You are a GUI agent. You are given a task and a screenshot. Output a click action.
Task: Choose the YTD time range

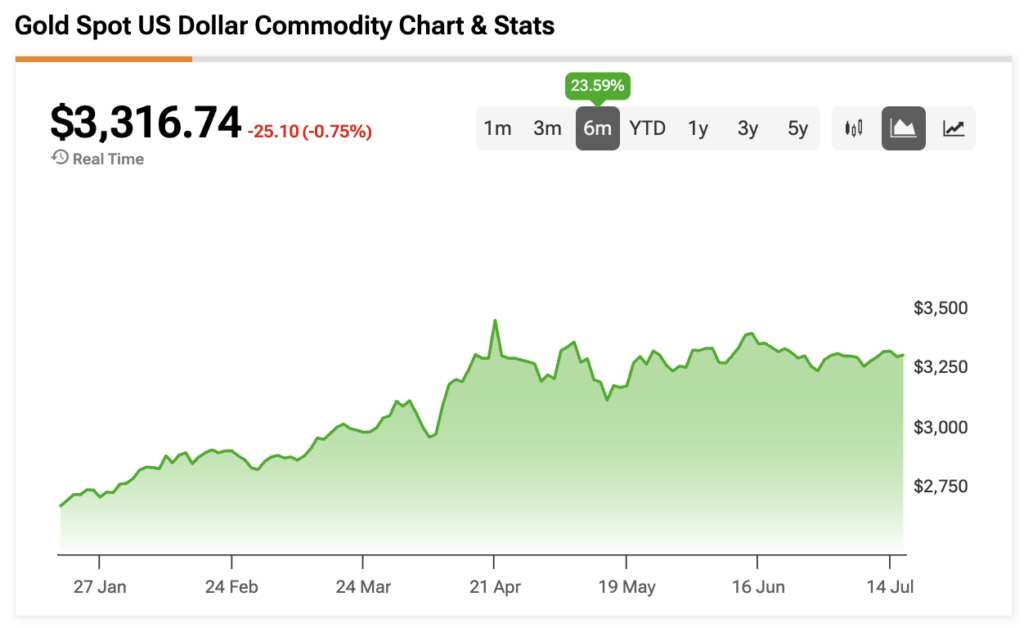point(647,129)
